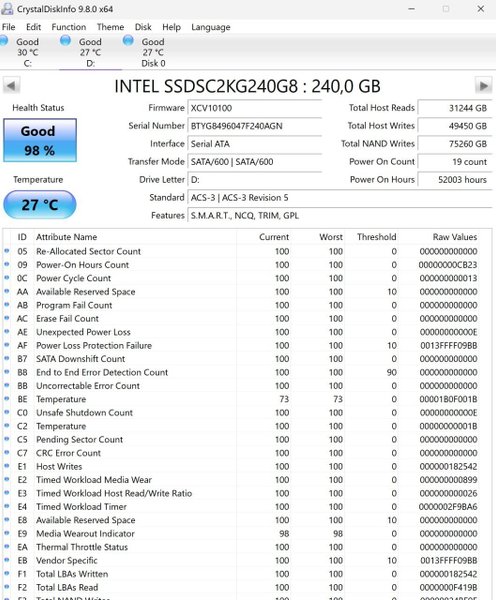The width and height of the screenshot is (496, 600).
Task: Open the File menu
Action: tap(8, 27)
